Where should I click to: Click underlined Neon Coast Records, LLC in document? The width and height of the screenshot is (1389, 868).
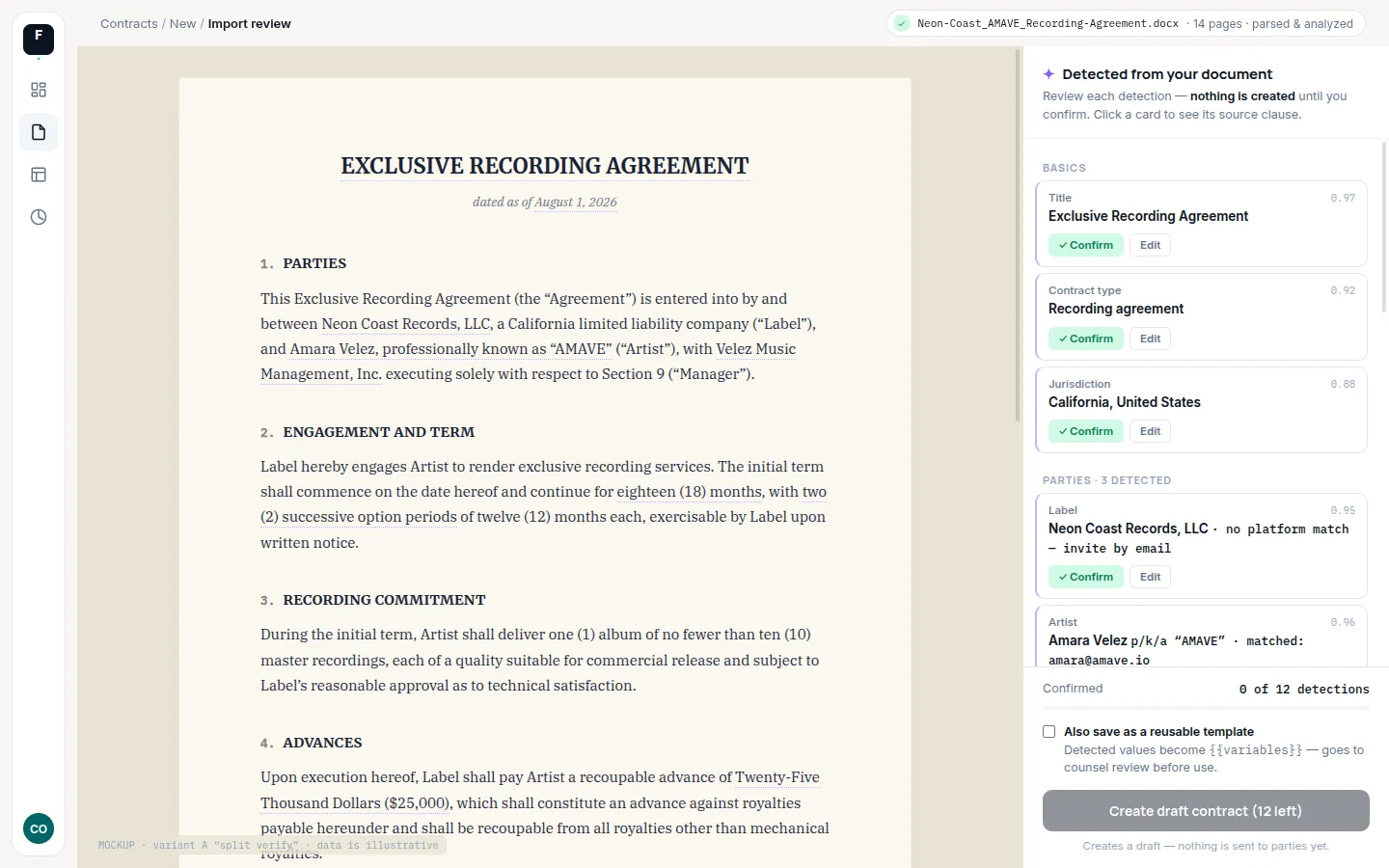[406, 324]
